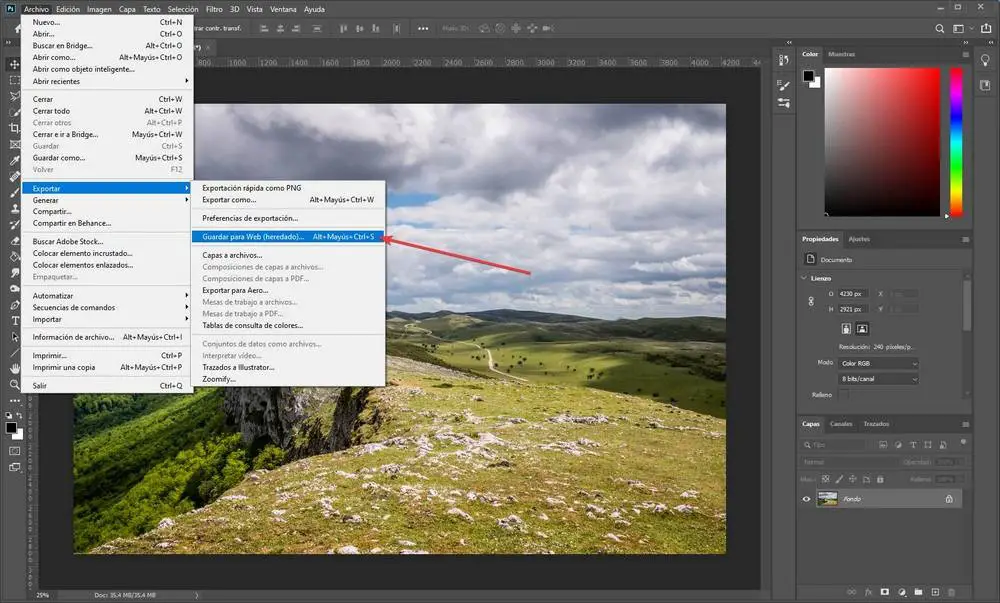
Task: Toggle the pixel layers filter
Action: (x=883, y=445)
